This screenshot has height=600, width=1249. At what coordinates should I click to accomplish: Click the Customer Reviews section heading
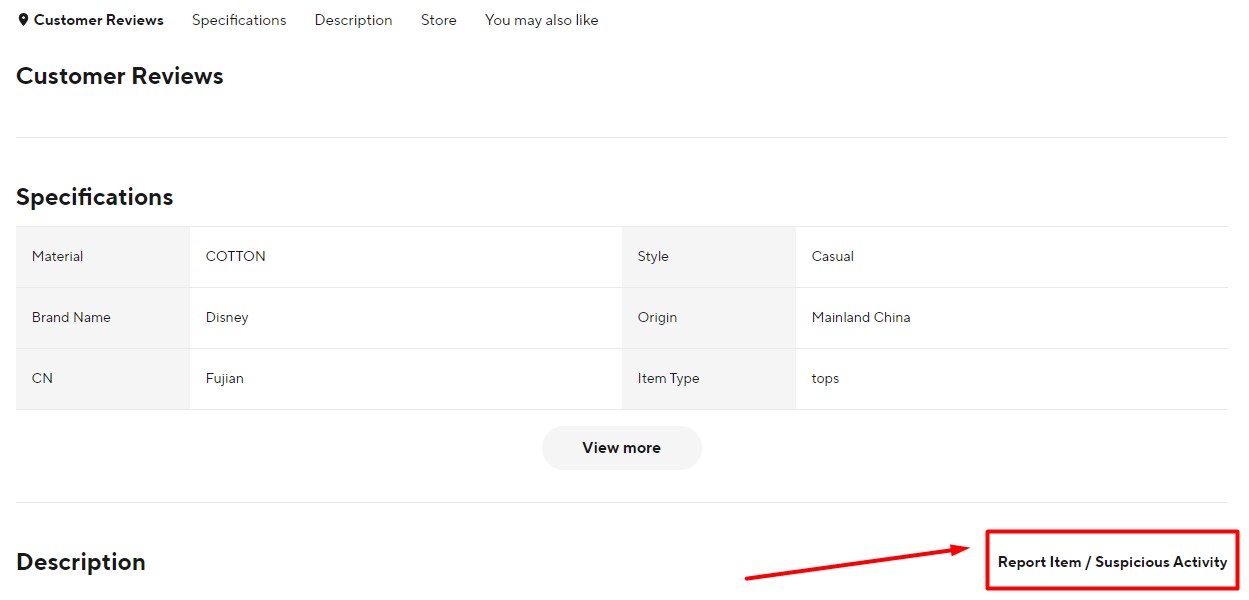(x=119, y=75)
